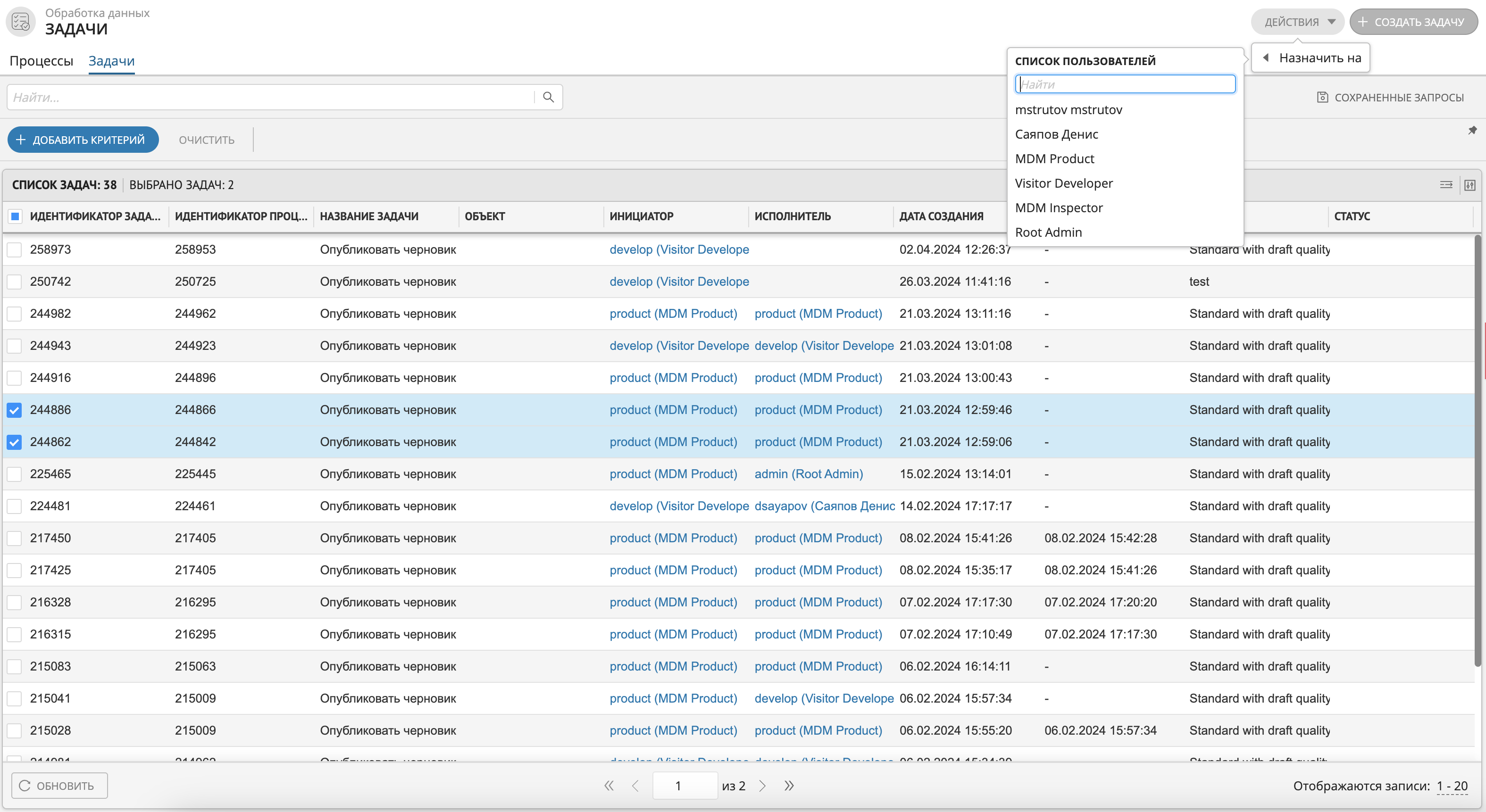Open the ДЕЙСТВИЯ dropdown

1297,22
